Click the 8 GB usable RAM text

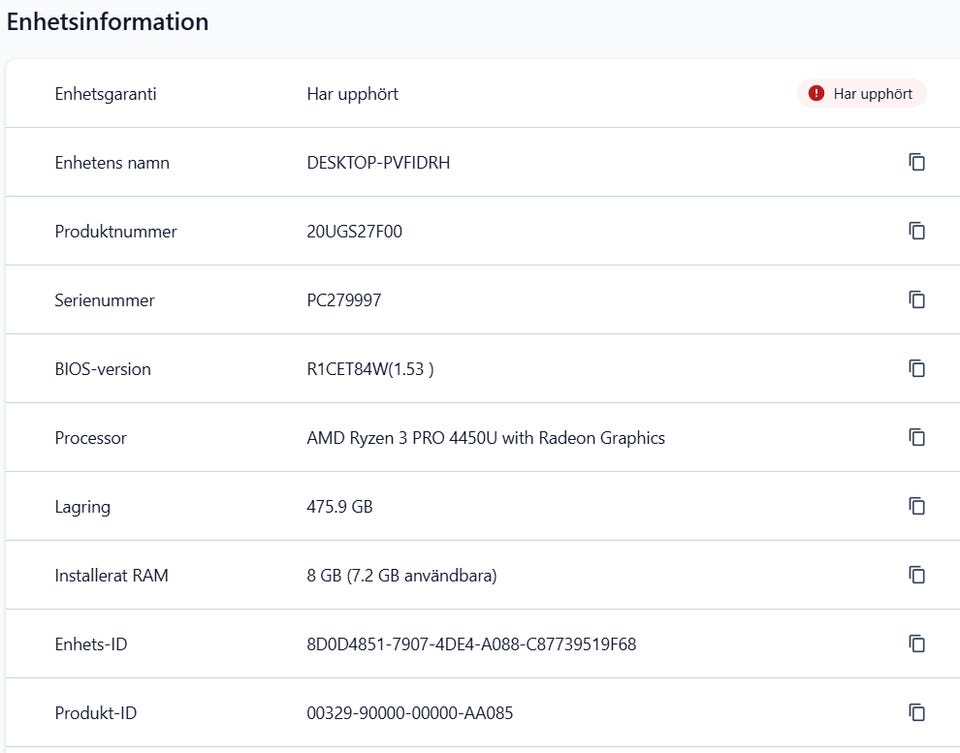[x=401, y=576]
